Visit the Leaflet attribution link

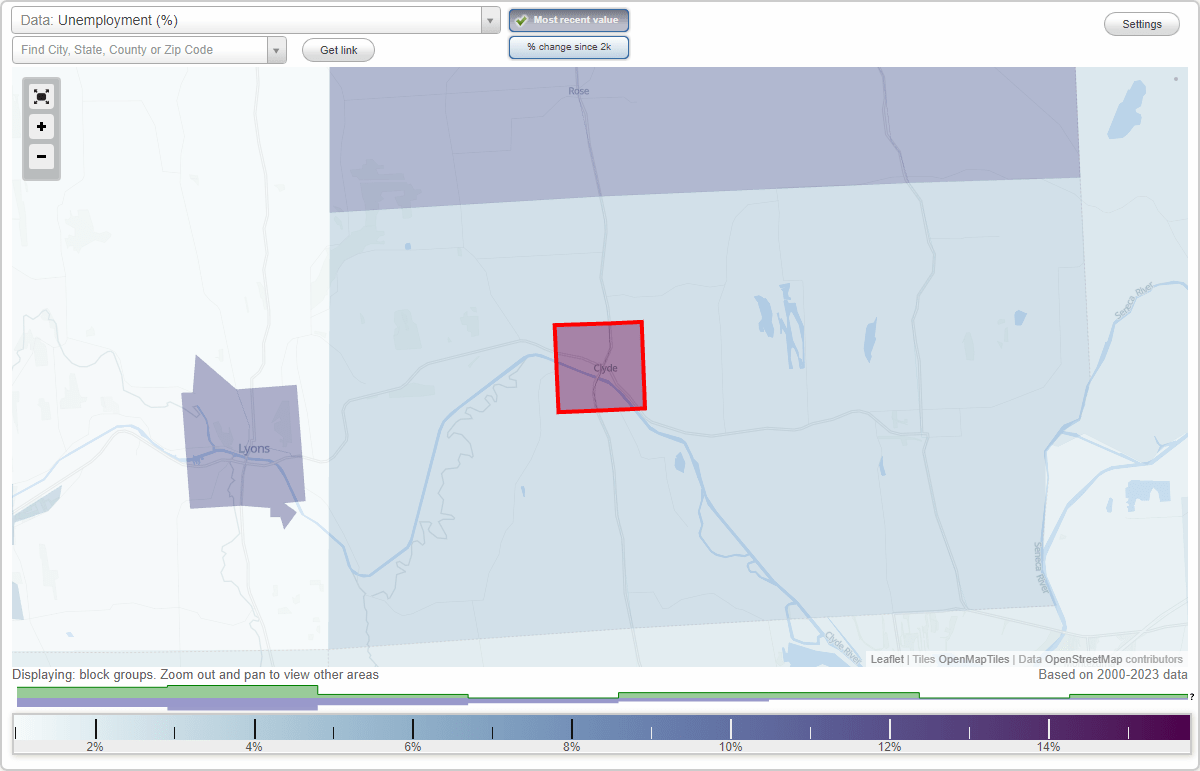tap(886, 659)
